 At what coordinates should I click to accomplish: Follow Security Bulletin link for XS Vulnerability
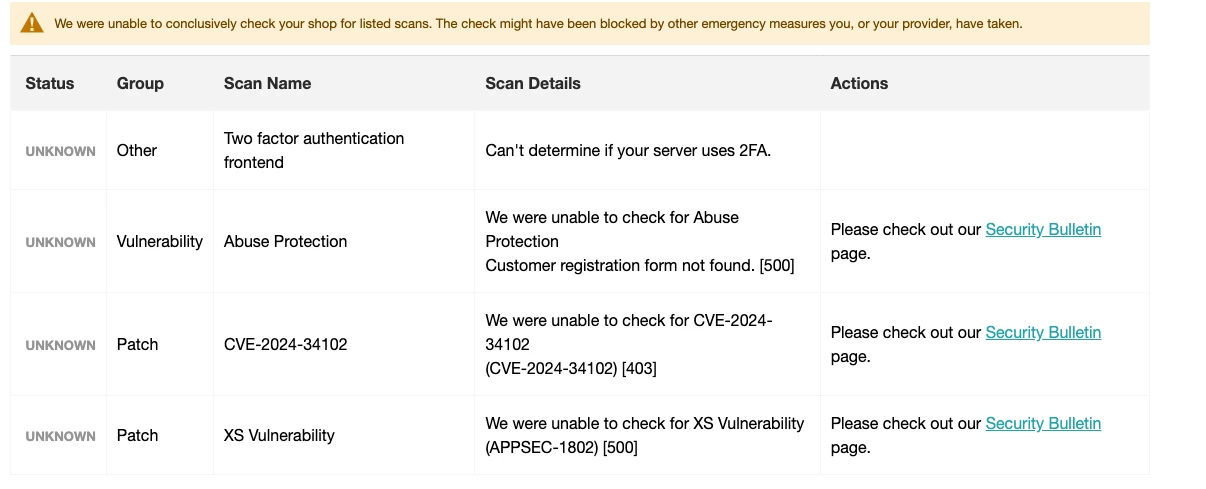coord(1043,424)
